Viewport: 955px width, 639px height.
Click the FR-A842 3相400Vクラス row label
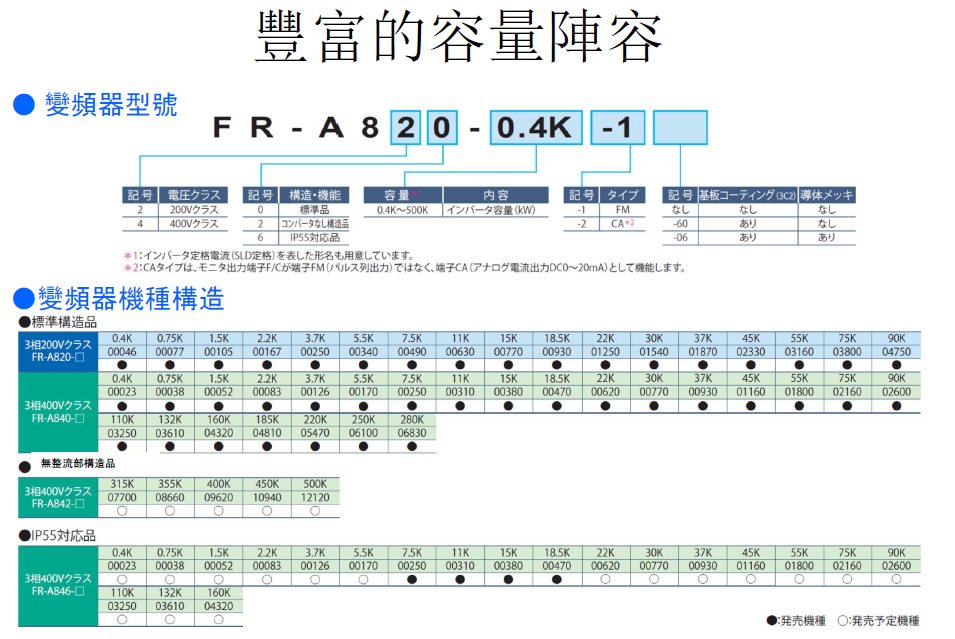pos(58,498)
